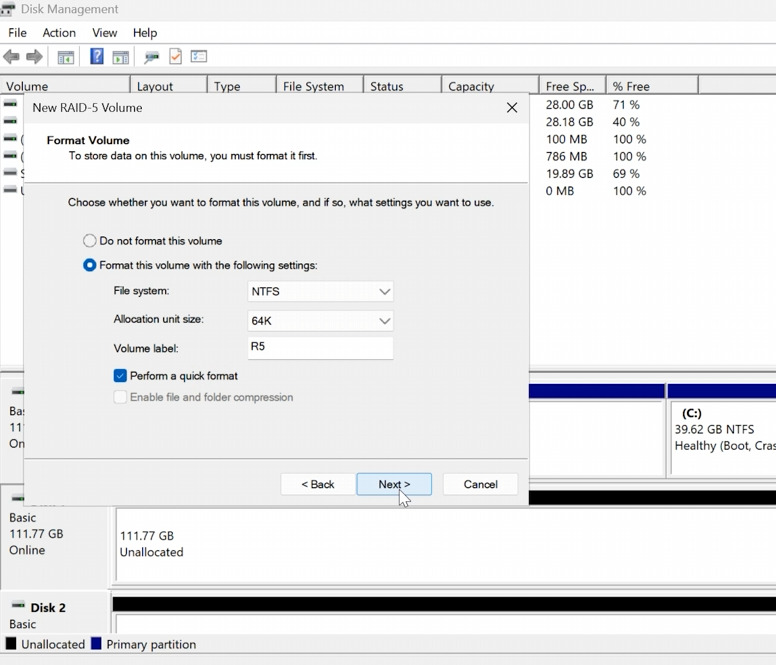
Task: Click the Rescan/Connect disk toolbar icon
Action: [x=151, y=57]
